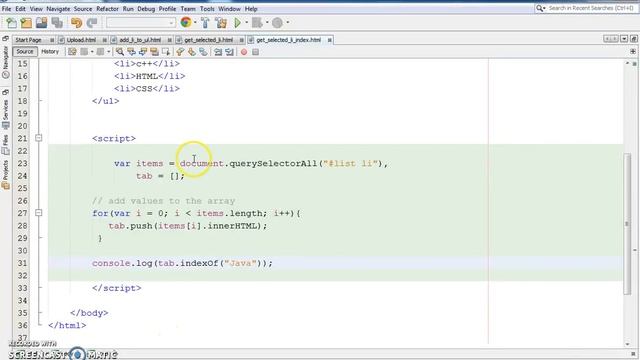Image resolution: width=640 pixels, height=360 pixels.
Task: Click the Chrome browser icon
Action: (x=186, y=22)
